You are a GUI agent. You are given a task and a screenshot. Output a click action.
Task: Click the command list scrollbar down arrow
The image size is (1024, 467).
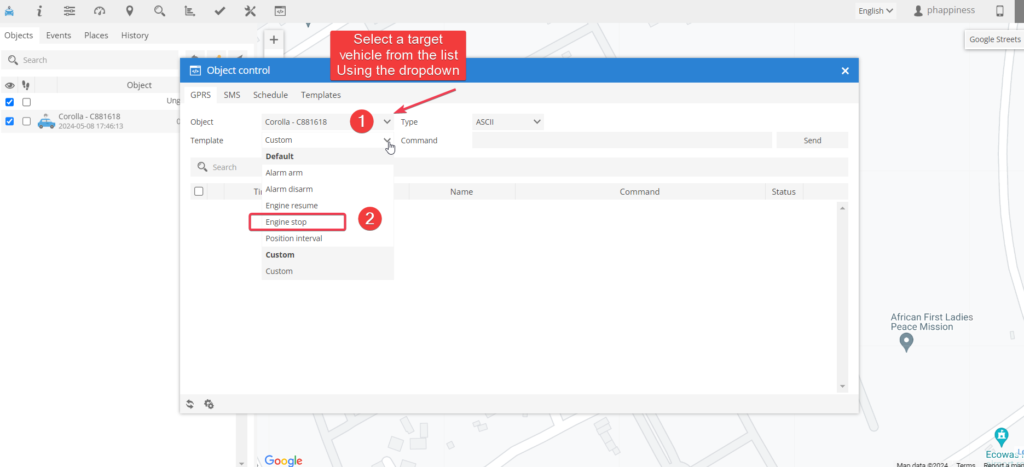[x=842, y=385]
